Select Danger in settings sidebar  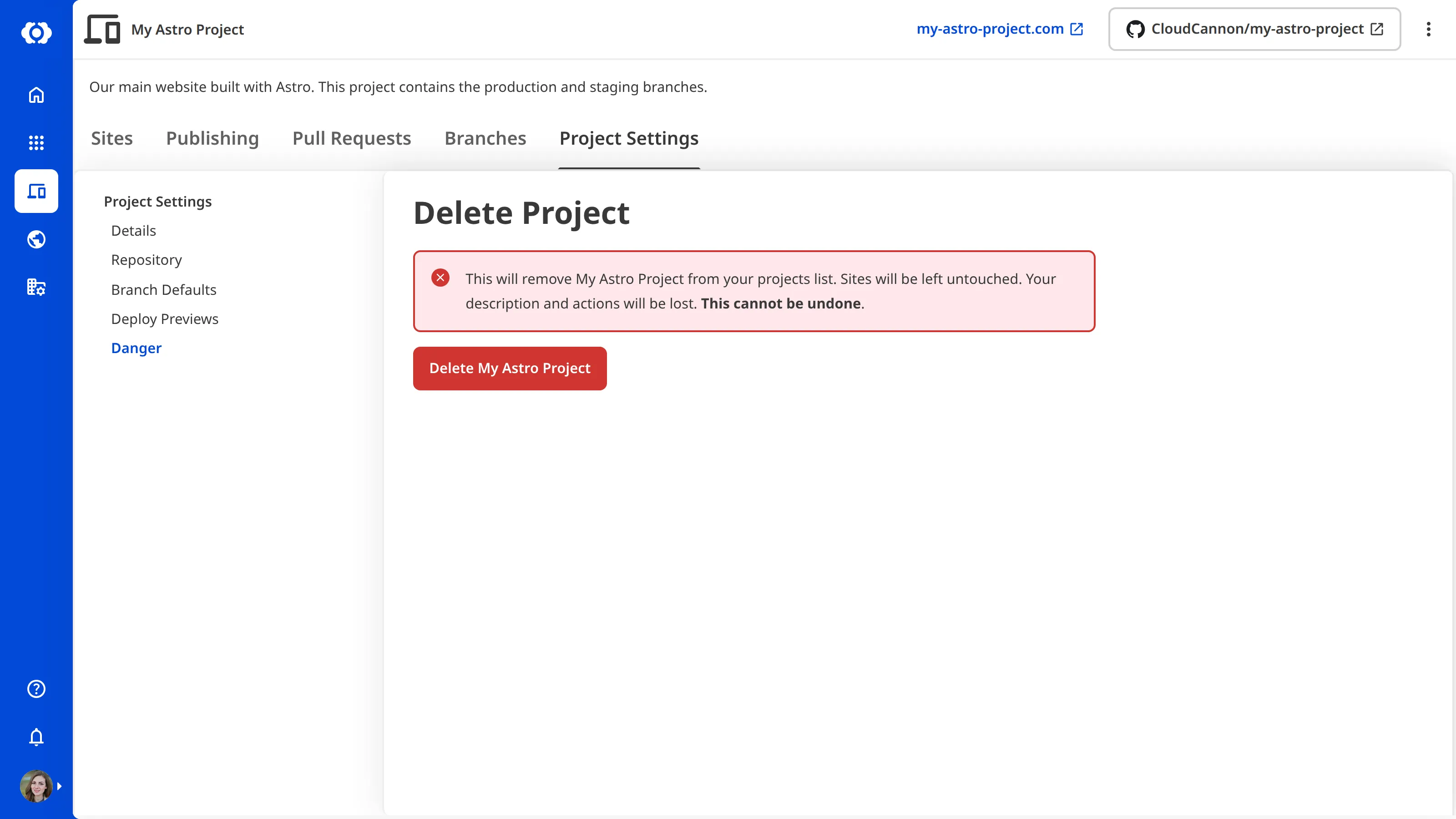tap(136, 348)
